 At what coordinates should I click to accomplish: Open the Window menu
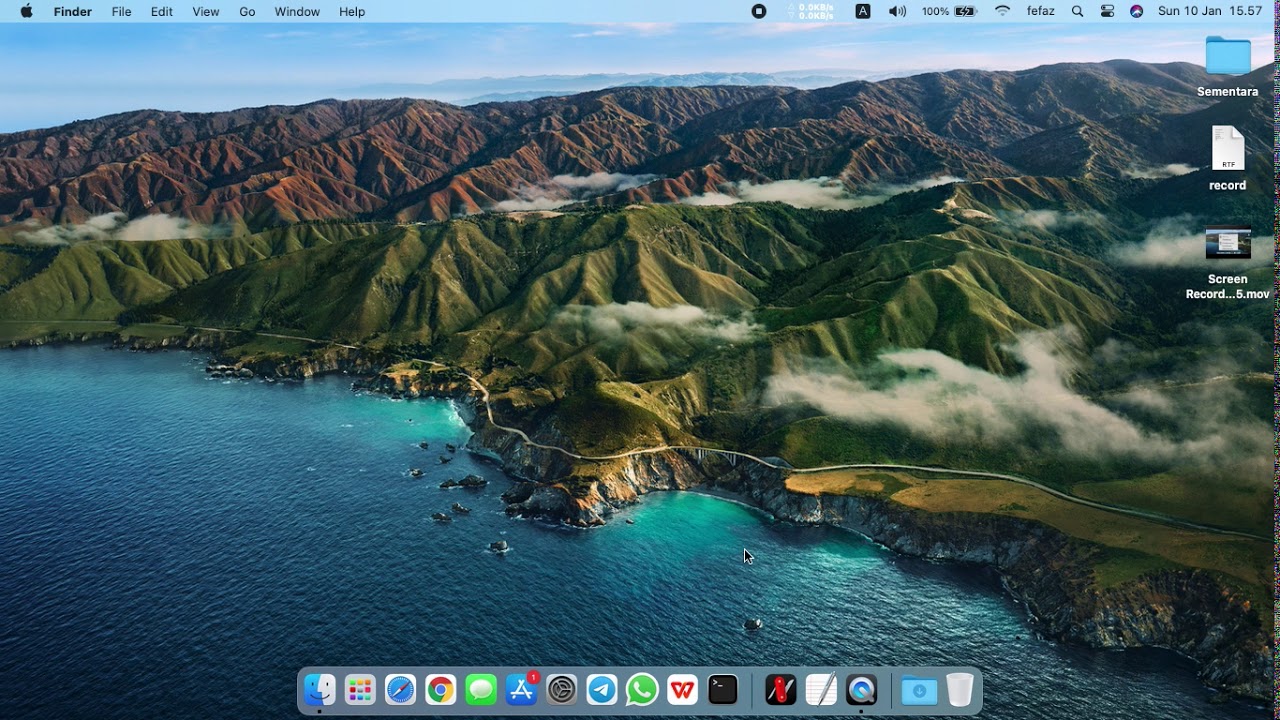(297, 11)
